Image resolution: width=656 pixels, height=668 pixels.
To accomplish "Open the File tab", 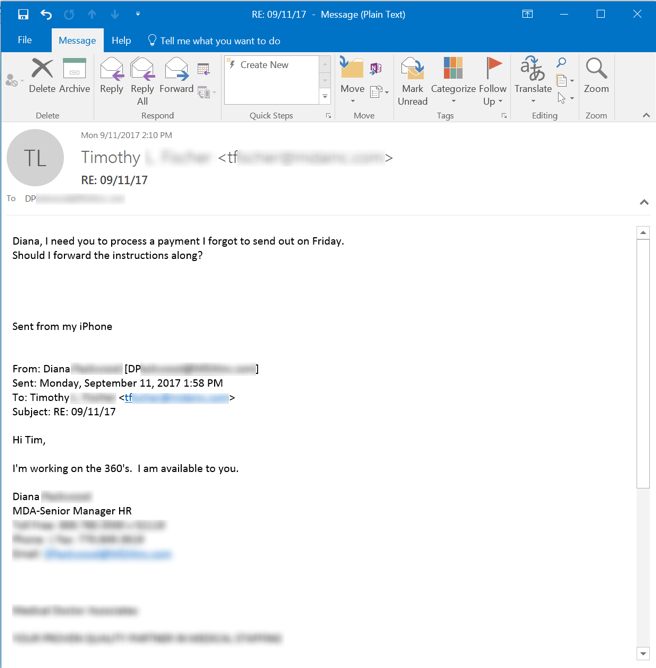I will point(25,41).
